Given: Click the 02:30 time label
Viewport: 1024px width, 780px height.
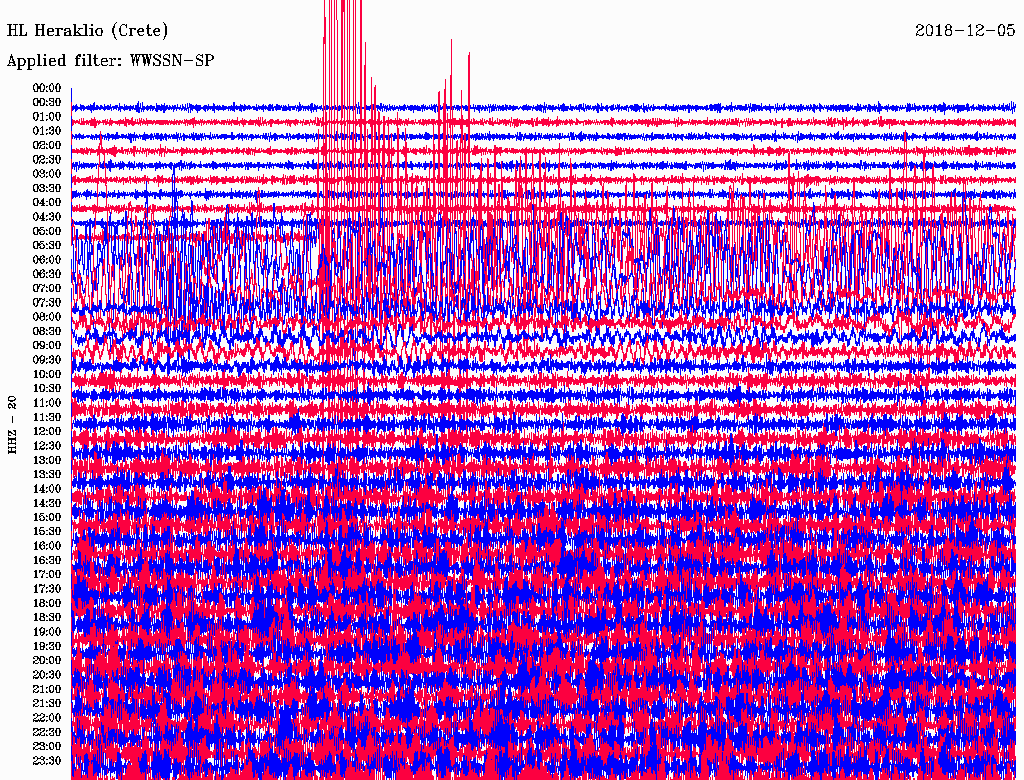Looking at the screenshot, I should pyautogui.click(x=47, y=160).
